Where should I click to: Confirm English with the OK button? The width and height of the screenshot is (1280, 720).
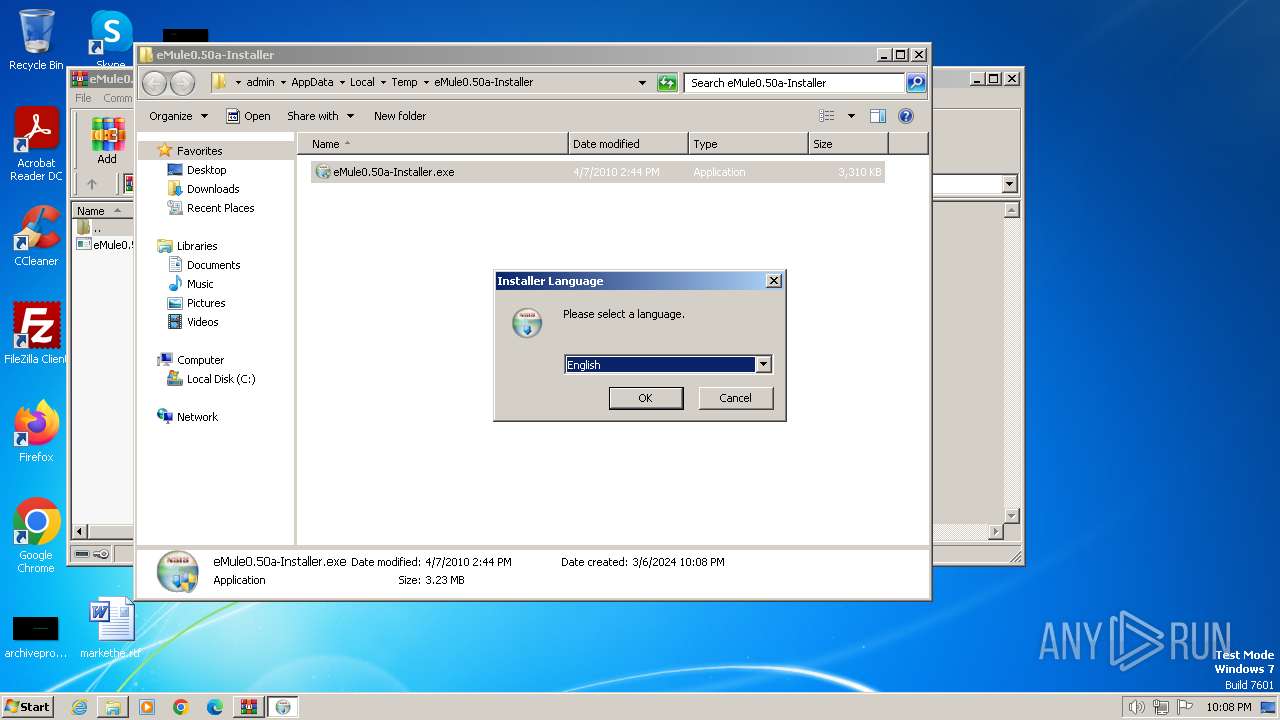click(646, 398)
